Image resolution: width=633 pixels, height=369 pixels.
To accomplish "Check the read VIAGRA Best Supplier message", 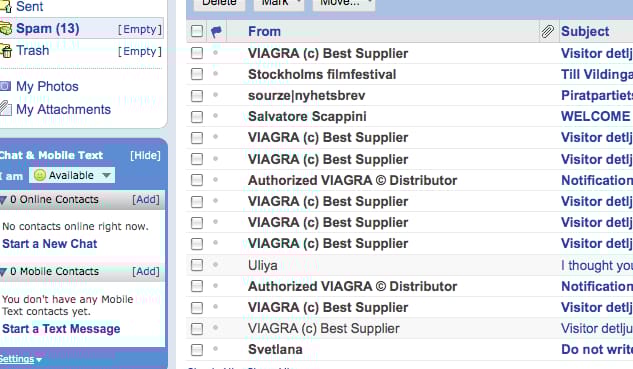I will click(x=197, y=329).
